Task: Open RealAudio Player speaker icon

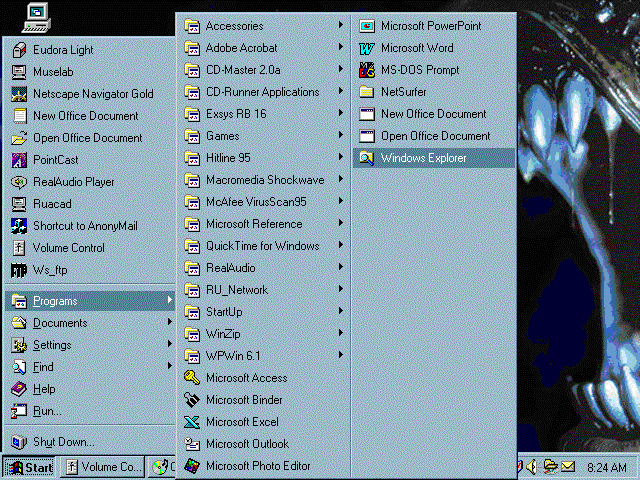Action: tap(19, 182)
